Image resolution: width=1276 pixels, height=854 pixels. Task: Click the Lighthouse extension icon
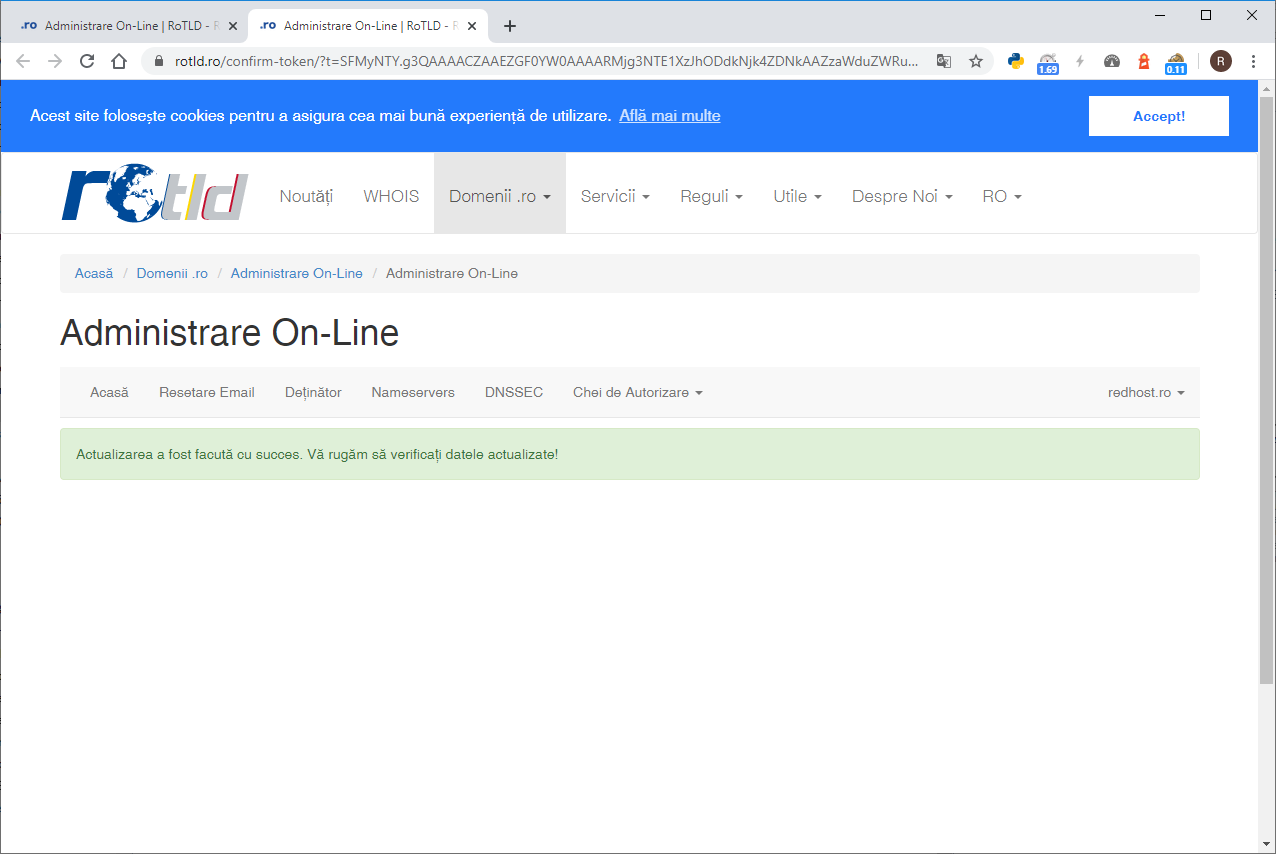[1144, 61]
